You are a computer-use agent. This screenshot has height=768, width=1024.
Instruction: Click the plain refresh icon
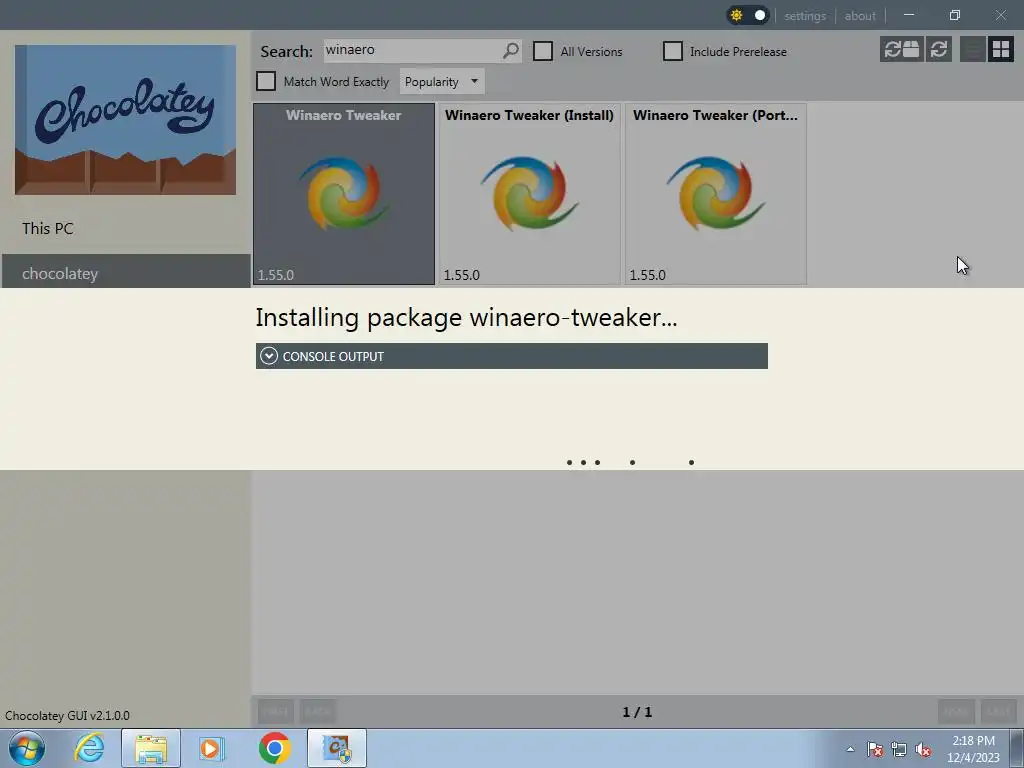coord(939,49)
